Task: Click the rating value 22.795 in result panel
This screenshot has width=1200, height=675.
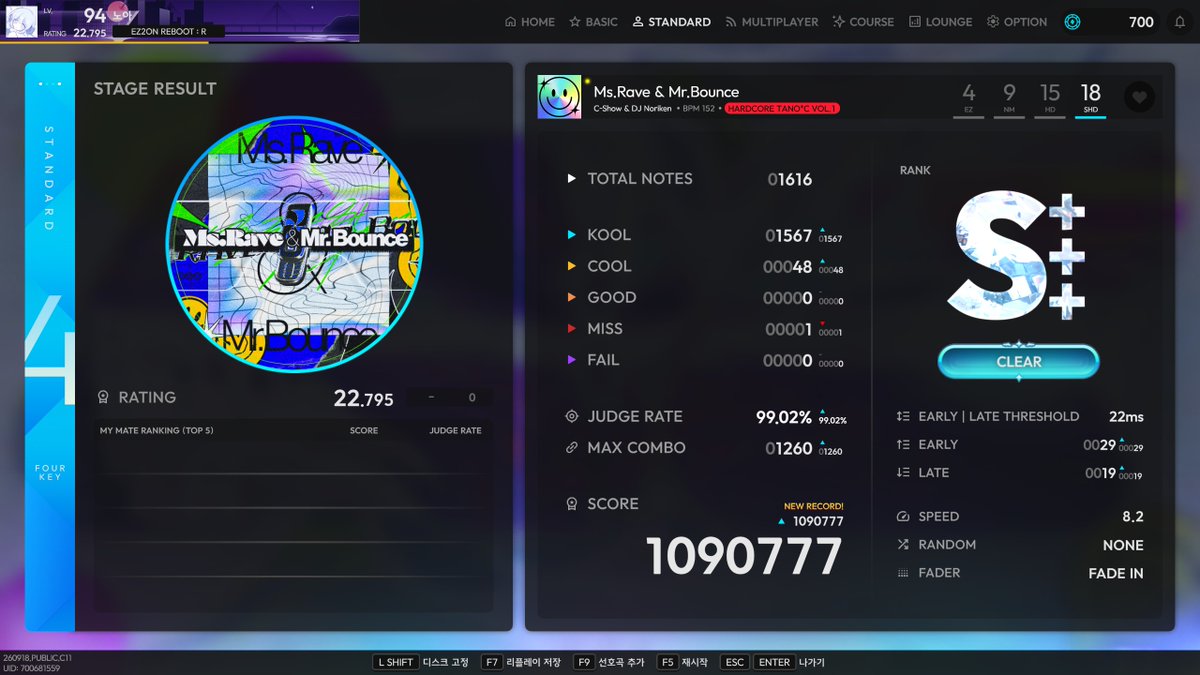Action: point(363,398)
